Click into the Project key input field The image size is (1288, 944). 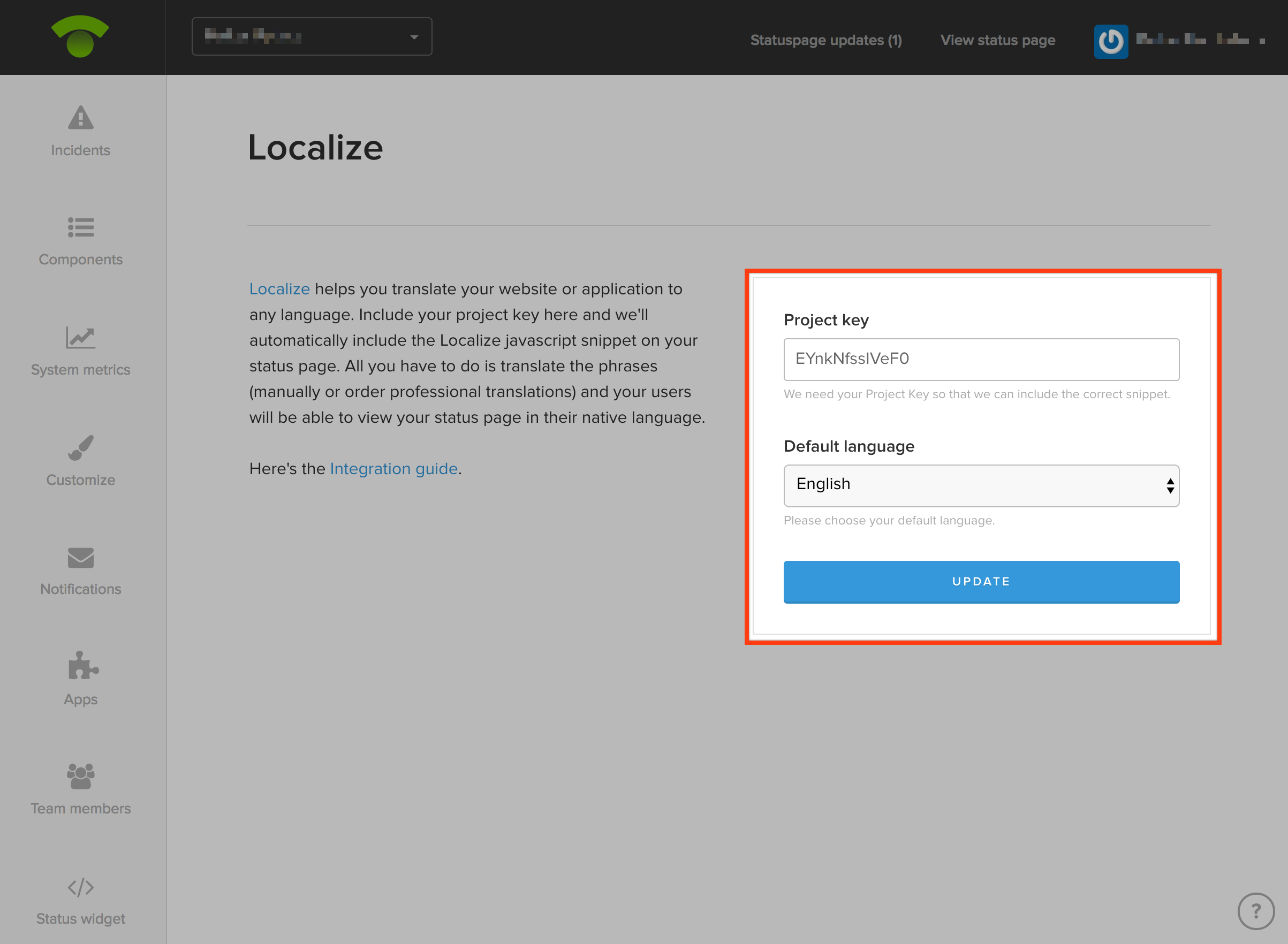981,360
